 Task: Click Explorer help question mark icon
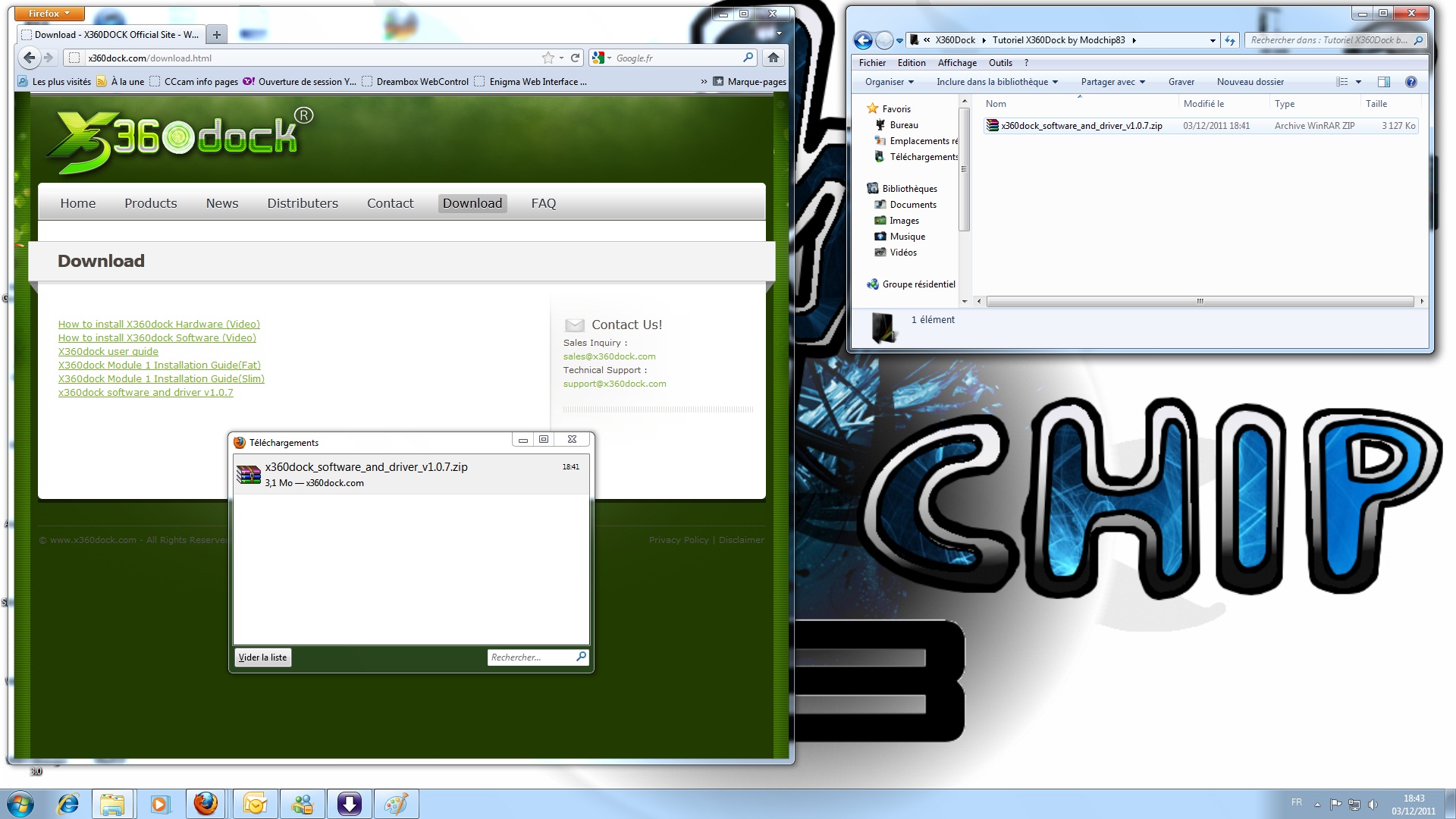coord(1410,82)
